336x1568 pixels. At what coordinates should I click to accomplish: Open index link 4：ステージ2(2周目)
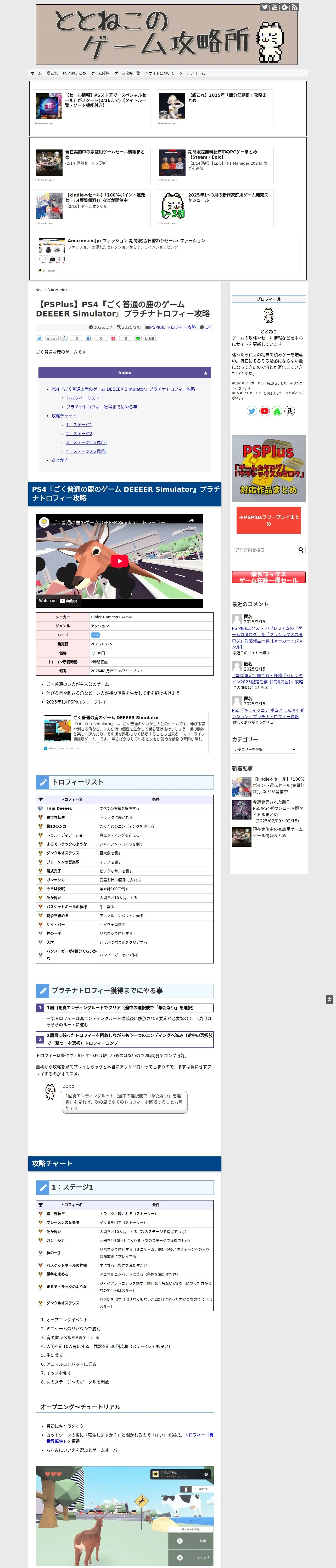tap(87, 451)
